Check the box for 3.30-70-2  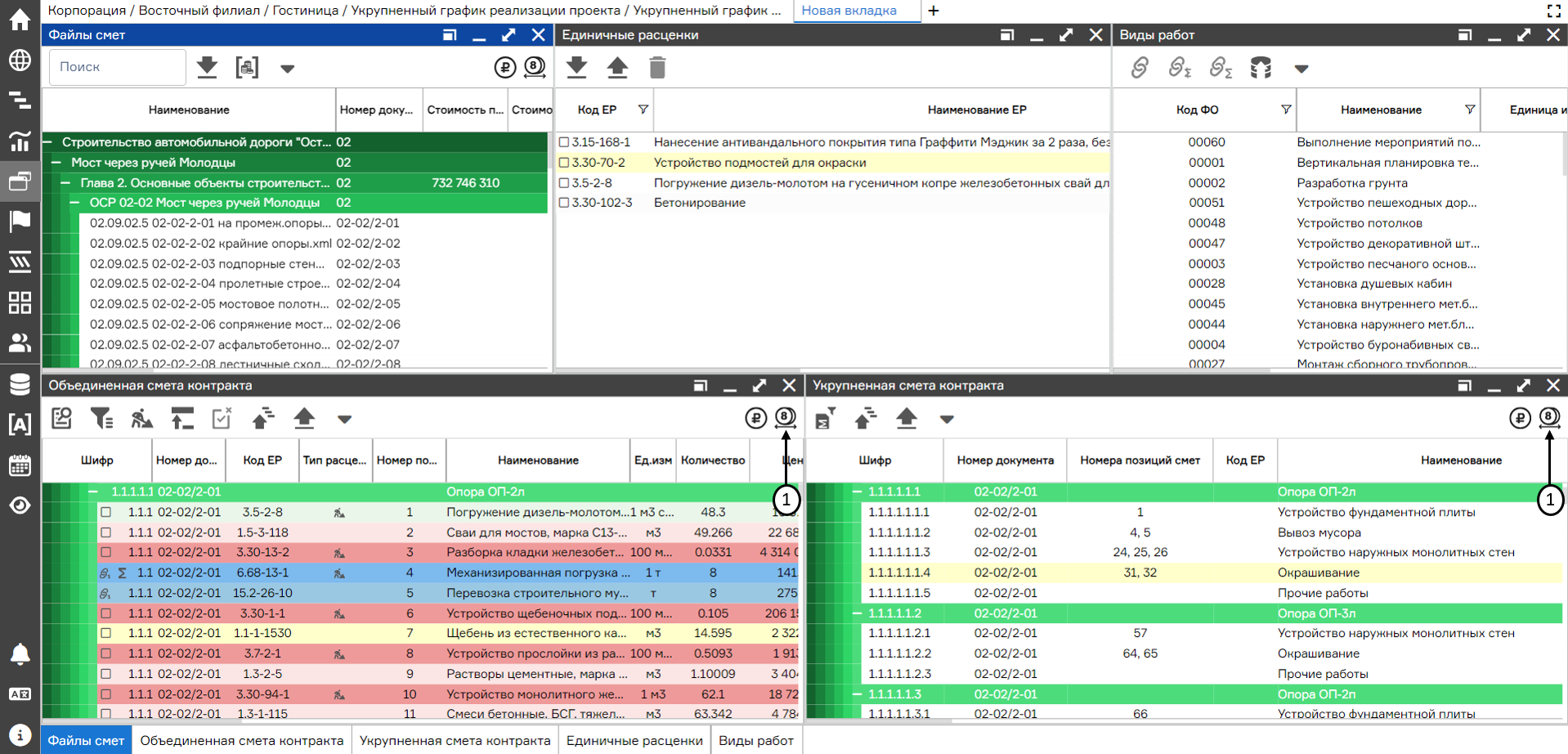pyautogui.click(x=563, y=163)
